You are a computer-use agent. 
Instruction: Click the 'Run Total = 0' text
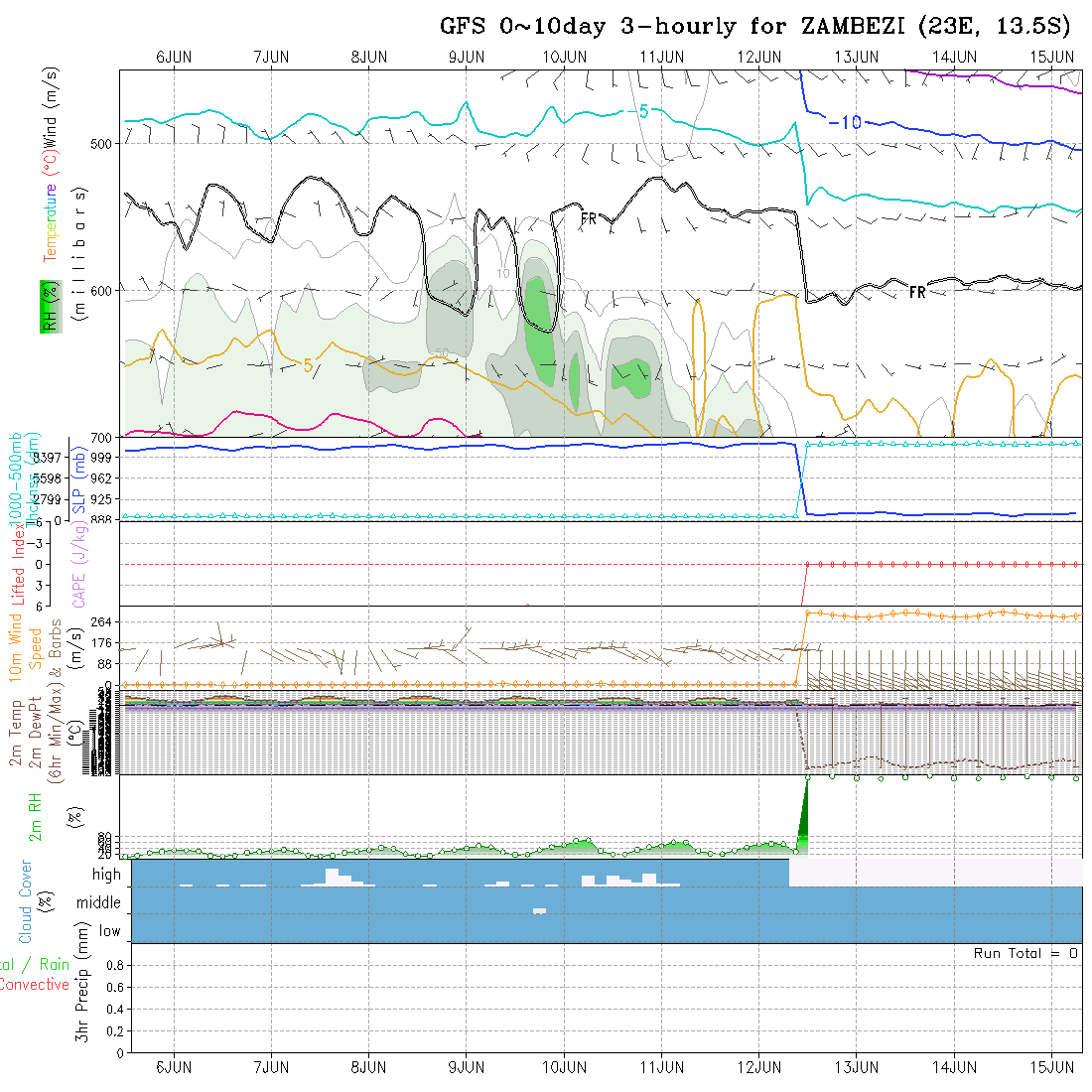(1025, 953)
